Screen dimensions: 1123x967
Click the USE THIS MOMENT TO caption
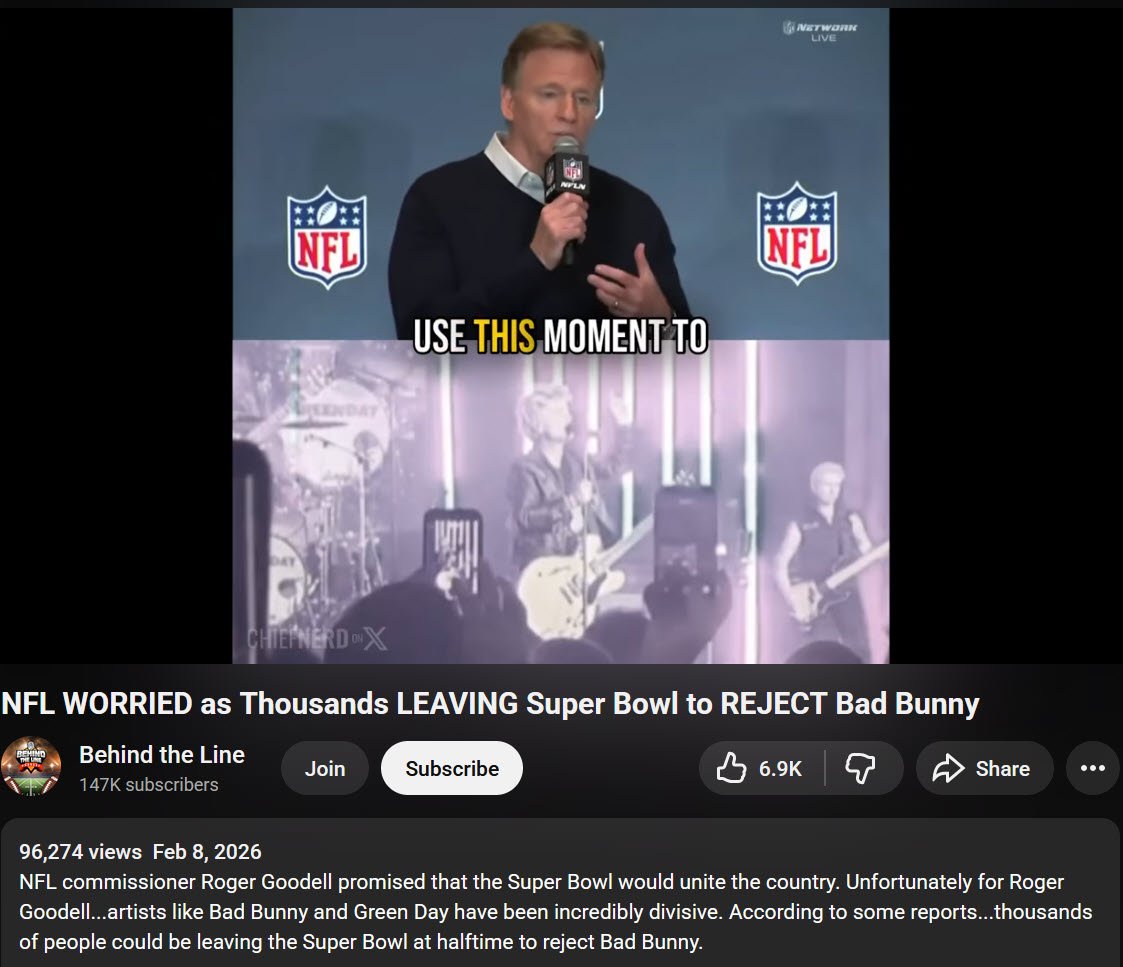561,336
